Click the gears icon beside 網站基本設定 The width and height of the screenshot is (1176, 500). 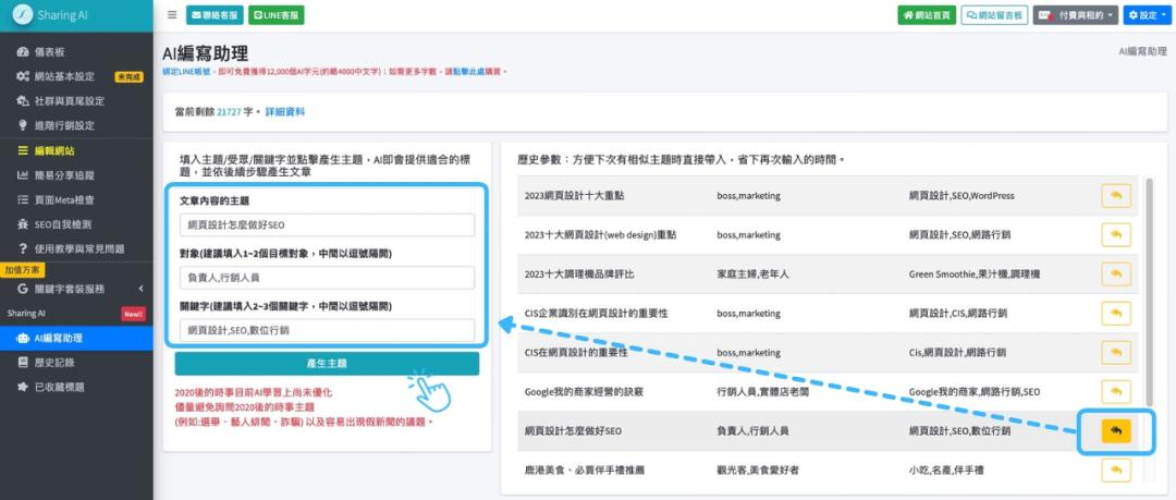[x=22, y=76]
